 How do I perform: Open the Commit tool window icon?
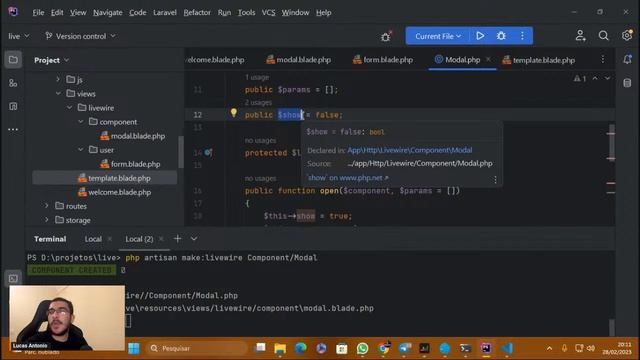(13, 83)
